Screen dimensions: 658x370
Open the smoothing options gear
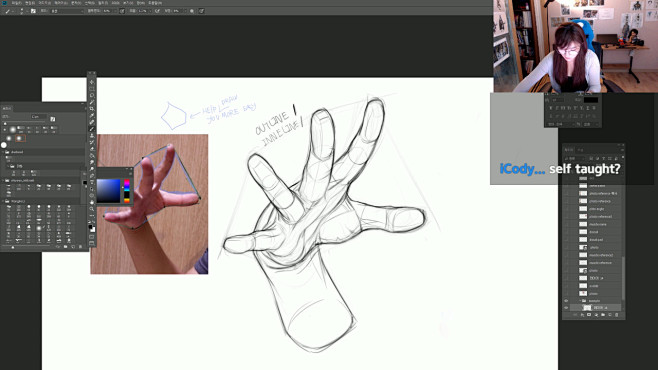point(192,11)
